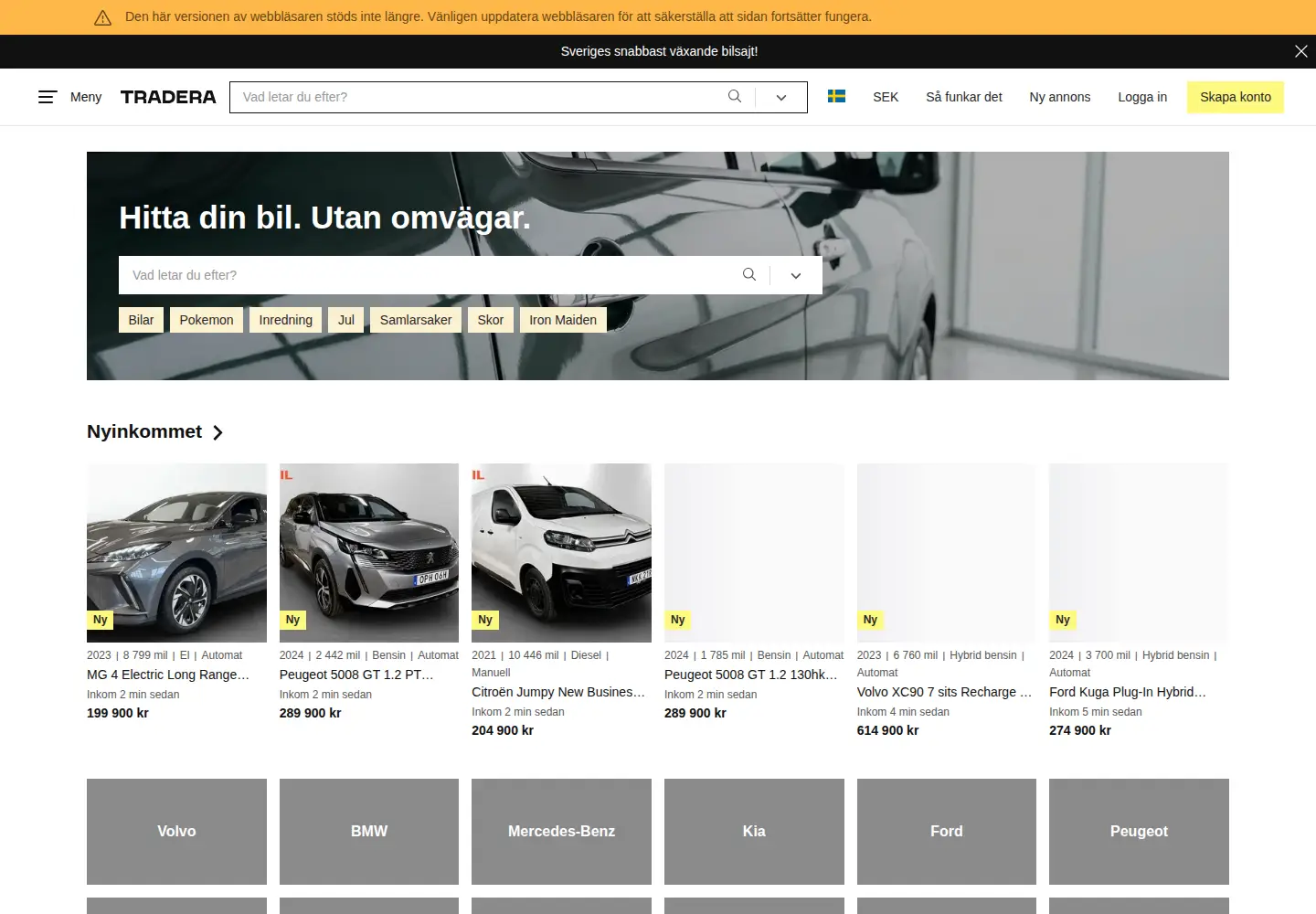Select the Pokemon quick tag
1316x914 pixels.
pyautogui.click(x=207, y=320)
